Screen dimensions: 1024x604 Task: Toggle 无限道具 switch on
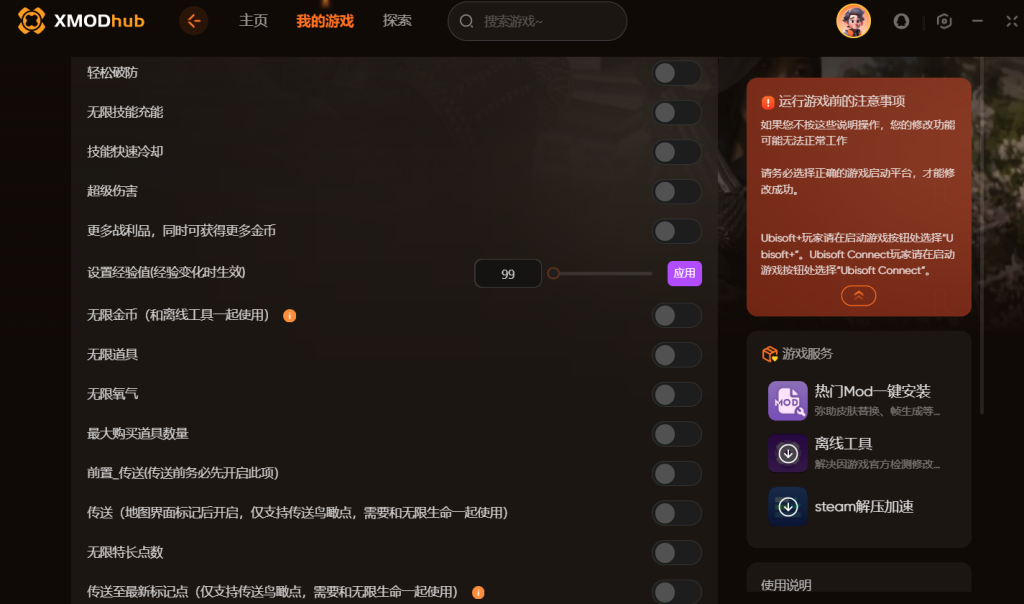(677, 355)
